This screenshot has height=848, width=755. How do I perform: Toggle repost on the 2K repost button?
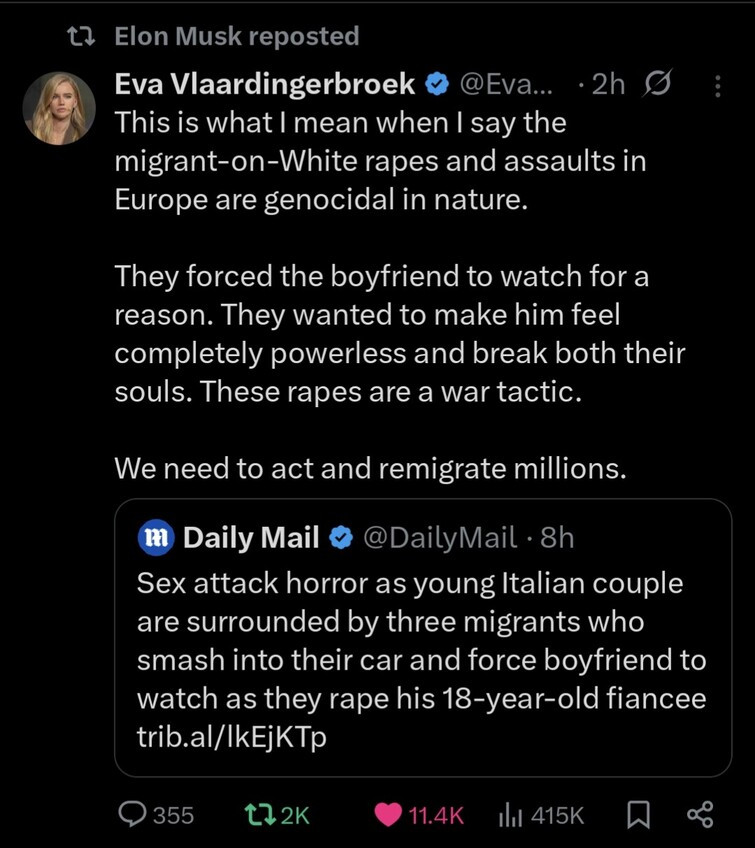tap(258, 815)
